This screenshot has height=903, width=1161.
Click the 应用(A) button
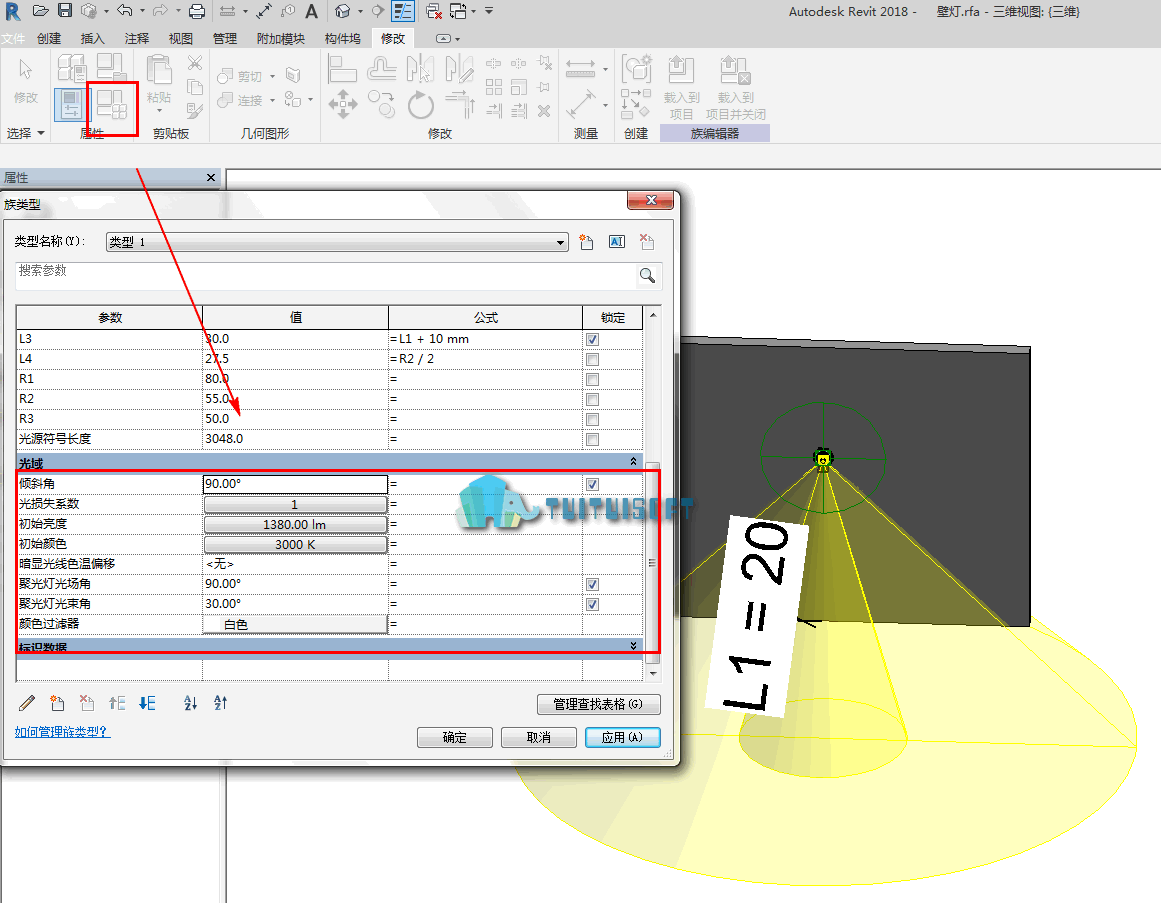[623, 737]
